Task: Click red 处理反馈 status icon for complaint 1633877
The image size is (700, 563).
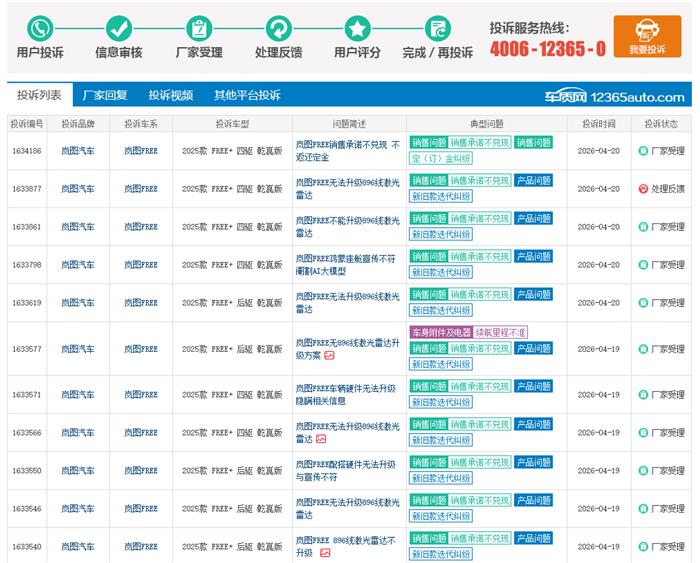Action: click(x=643, y=189)
